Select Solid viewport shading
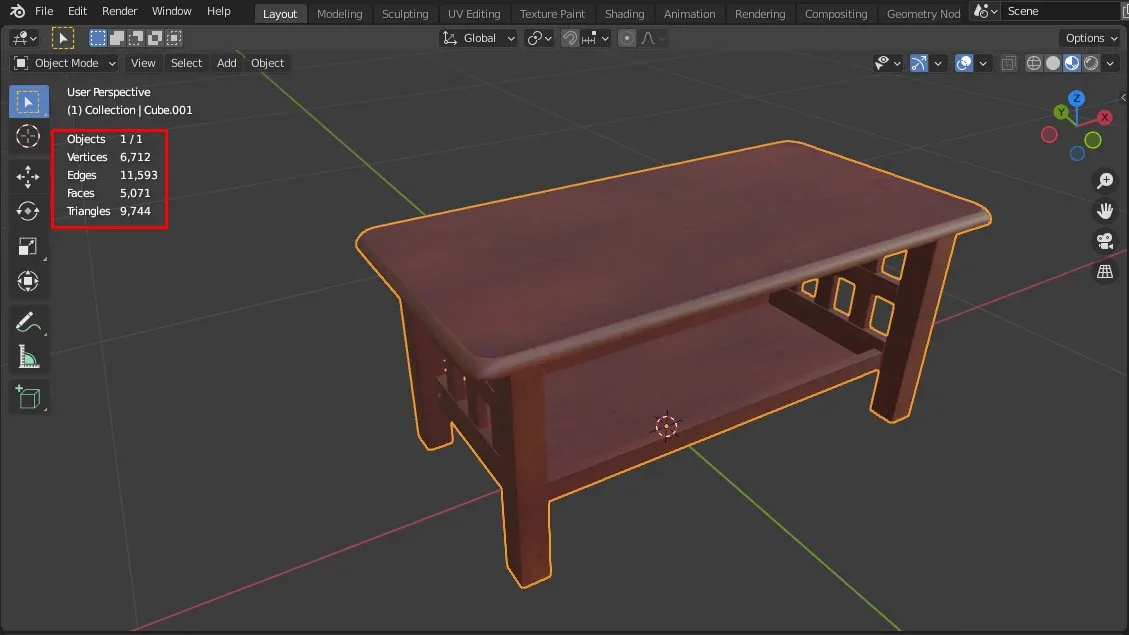Viewport: 1129px width, 635px height. (x=1053, y=63)
